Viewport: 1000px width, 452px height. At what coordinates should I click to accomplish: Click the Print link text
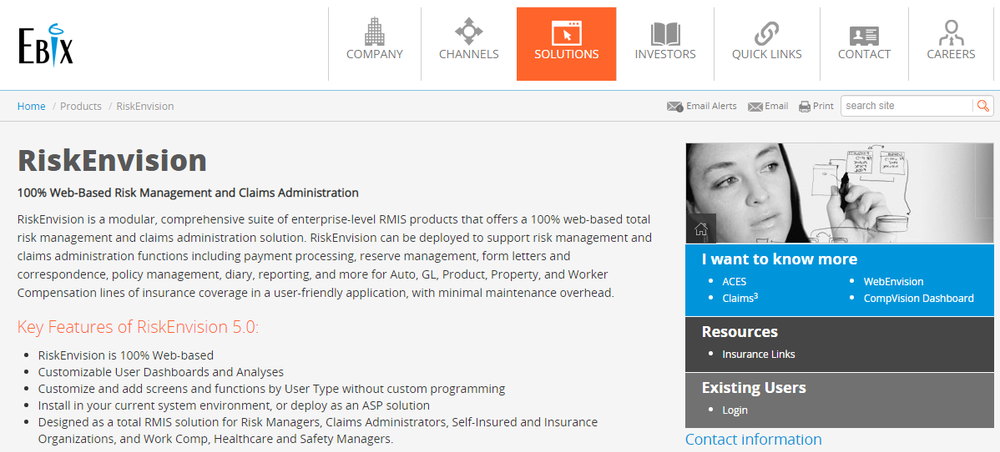pos(823,106)
